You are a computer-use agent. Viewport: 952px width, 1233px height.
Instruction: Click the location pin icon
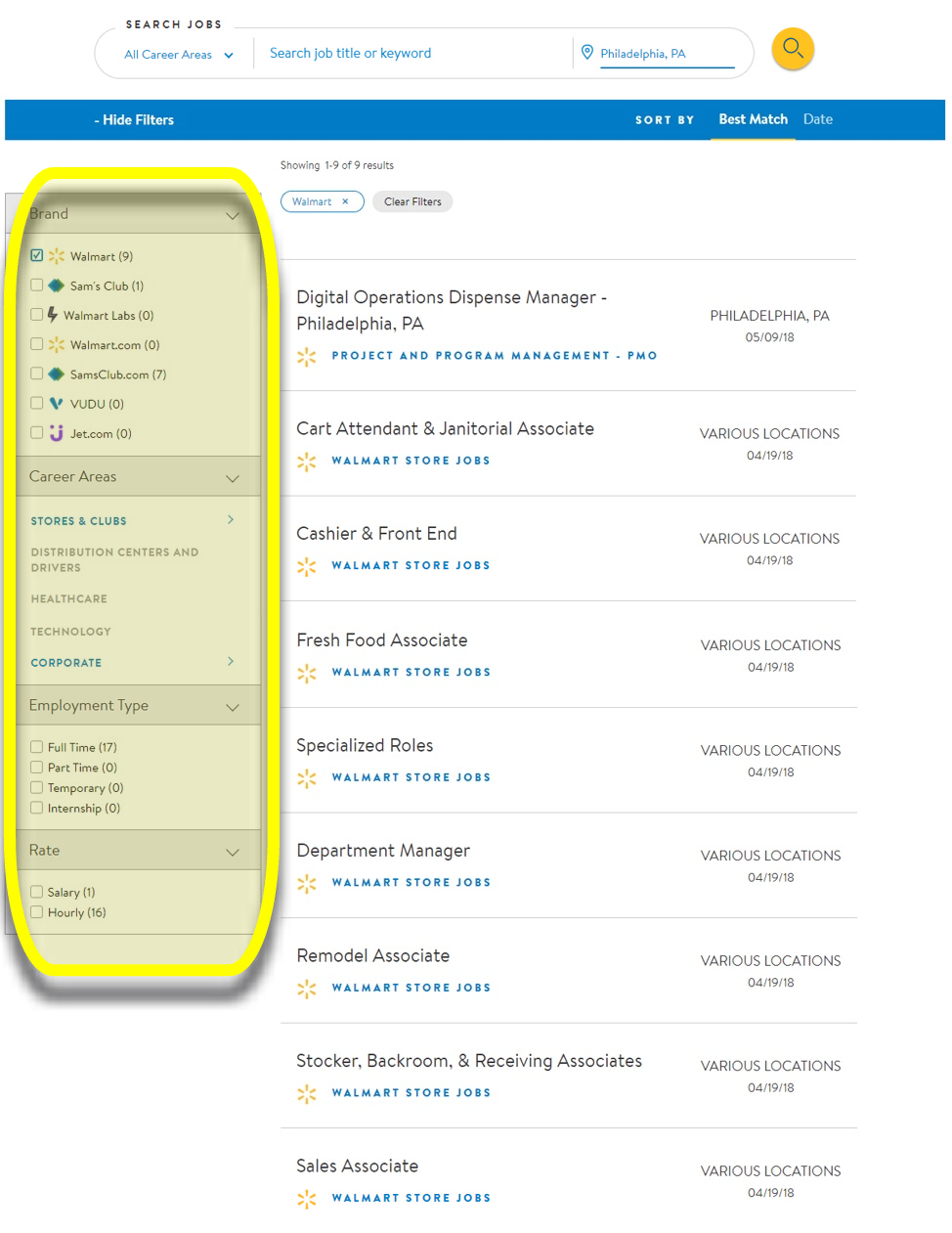pos(587,52)
